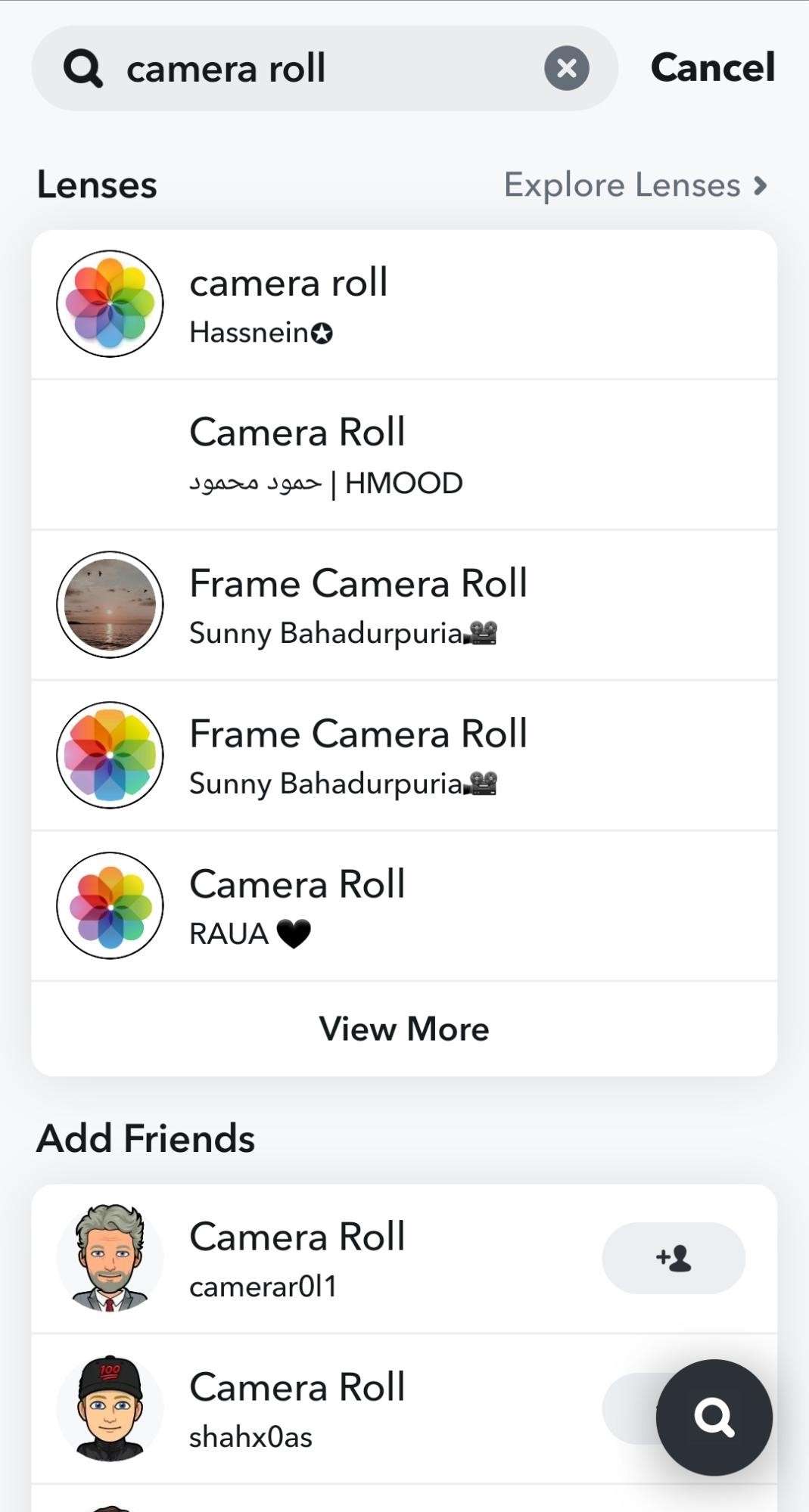The image size is (809, 1512).
Task: Tap View More to expand lenses
Action: 404,1029
